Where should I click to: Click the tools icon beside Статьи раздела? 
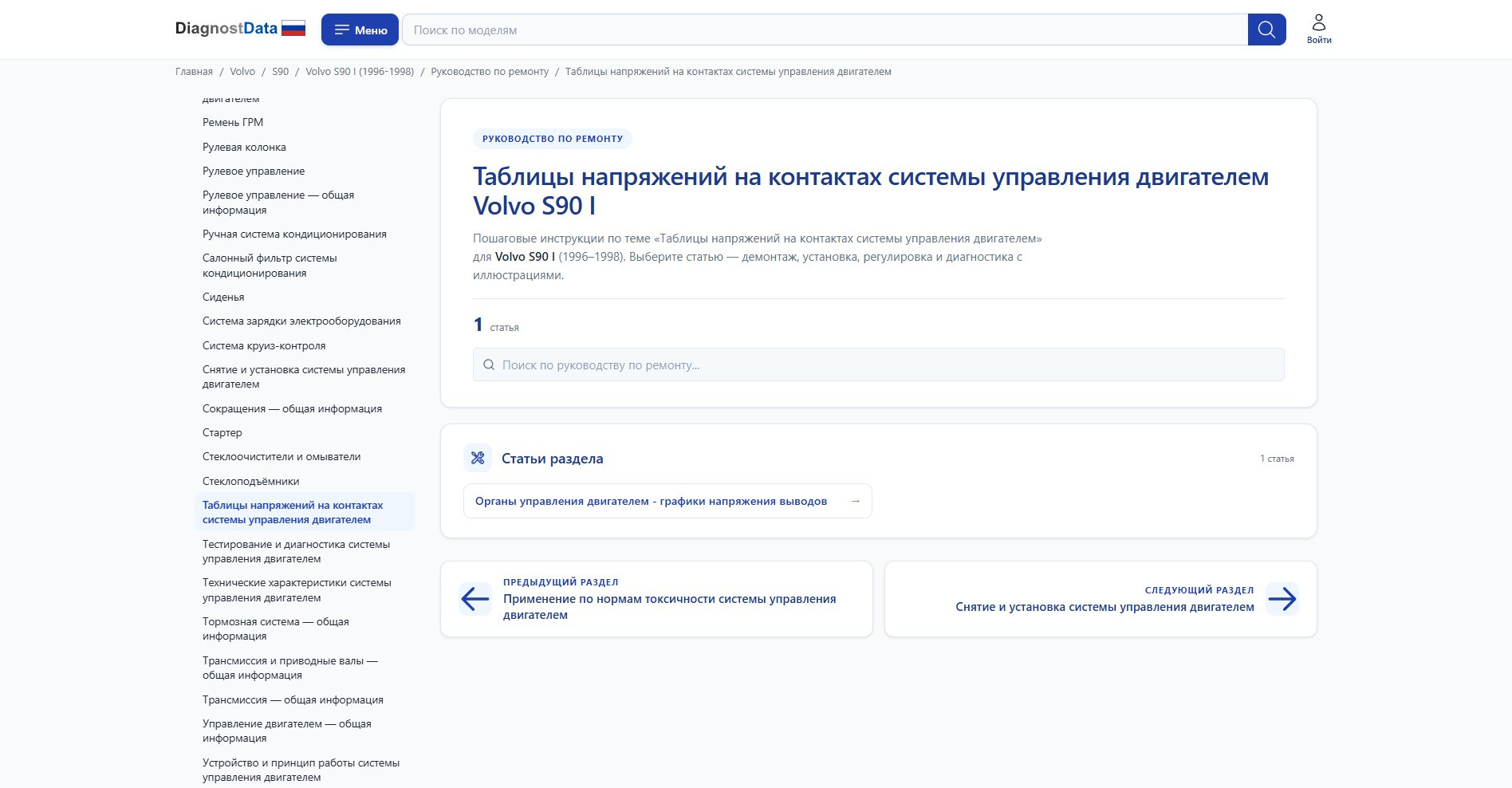[478, 458]
